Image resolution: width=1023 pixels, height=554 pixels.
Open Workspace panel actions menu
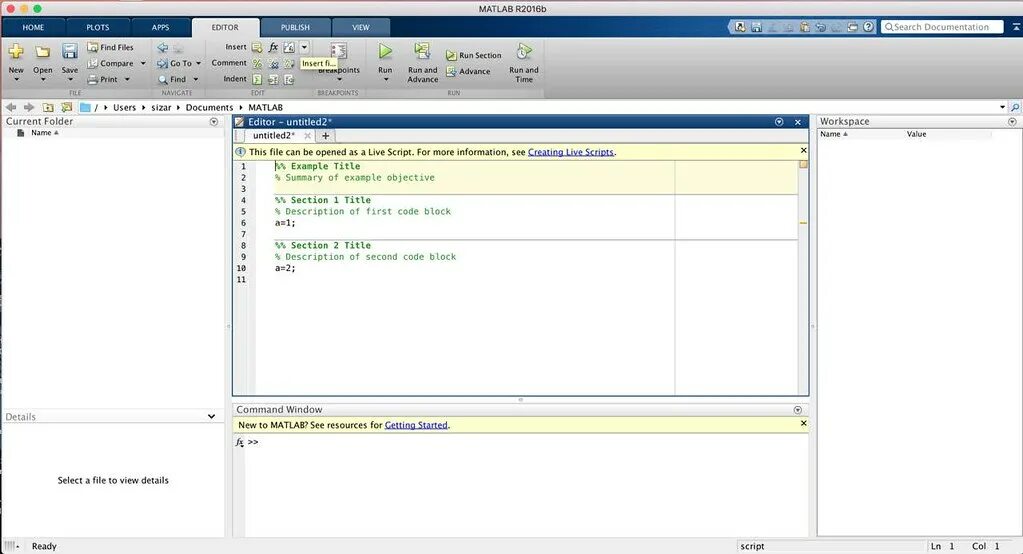[x=1012, y=121]
